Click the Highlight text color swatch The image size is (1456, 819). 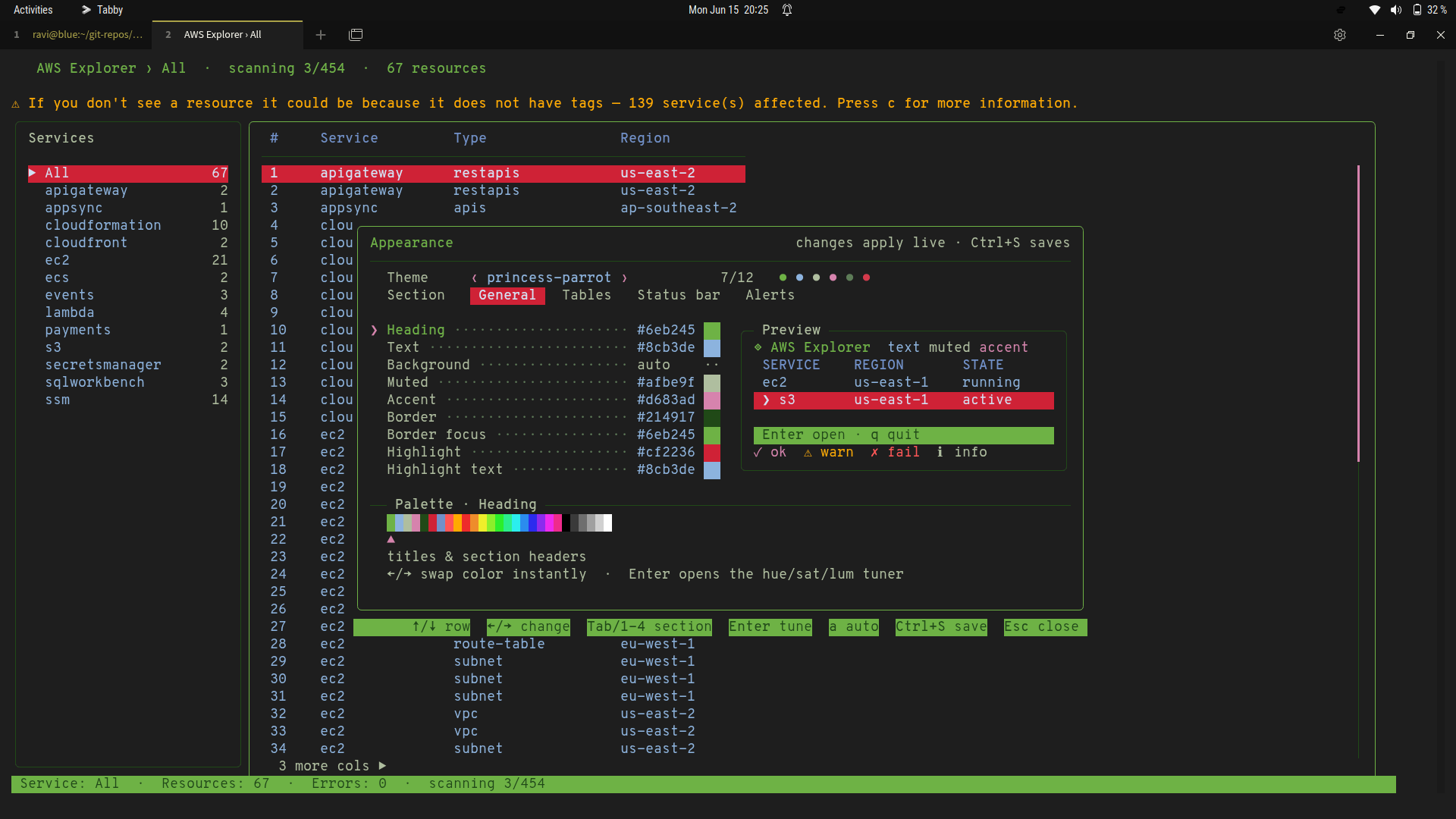tap(712, 469)
